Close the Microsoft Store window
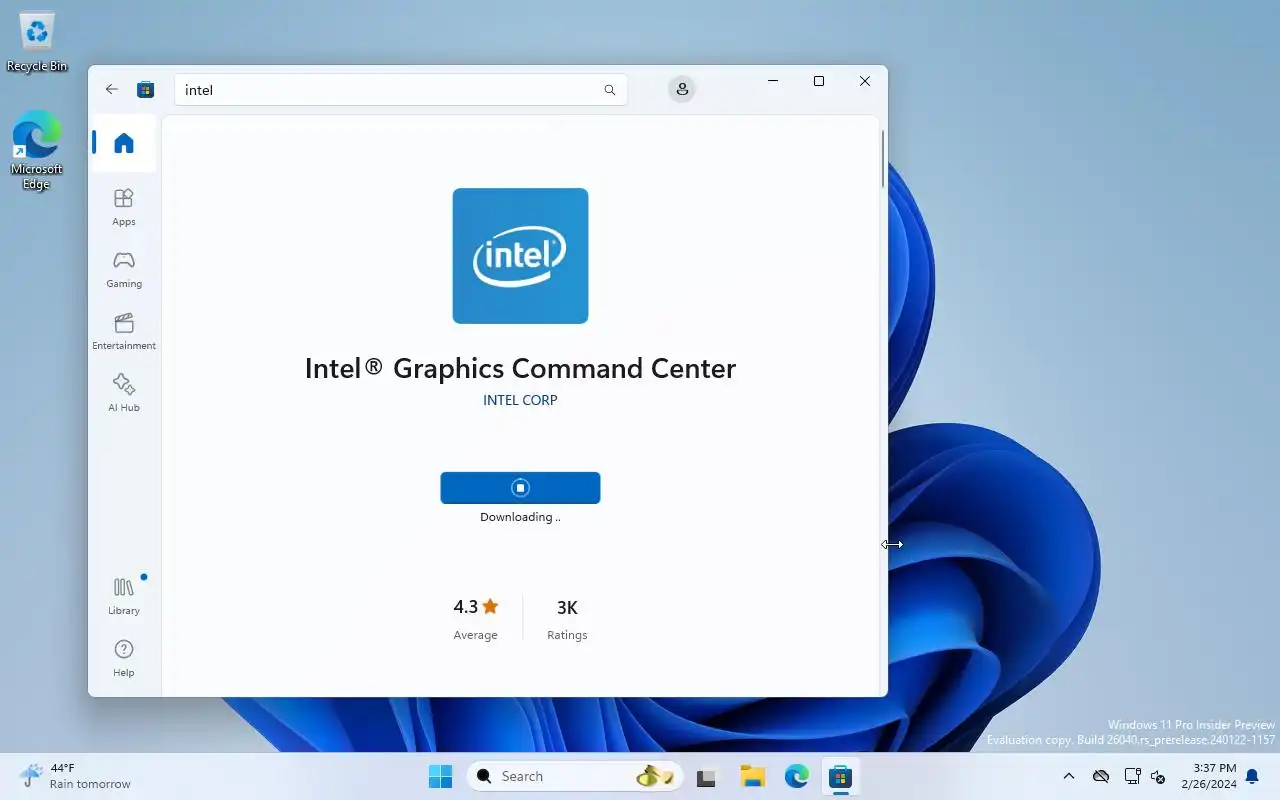1280x800 pixels. click(865, 81)
